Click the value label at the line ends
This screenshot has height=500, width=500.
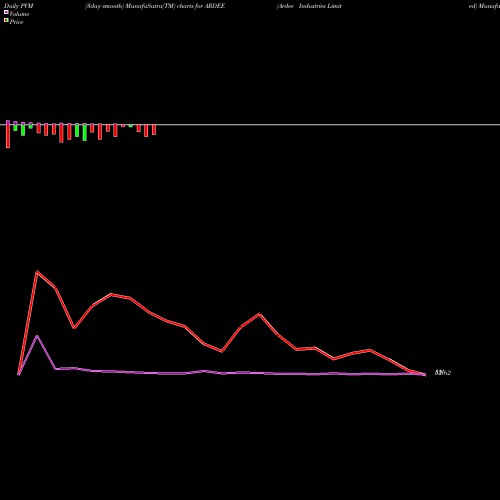443,373
